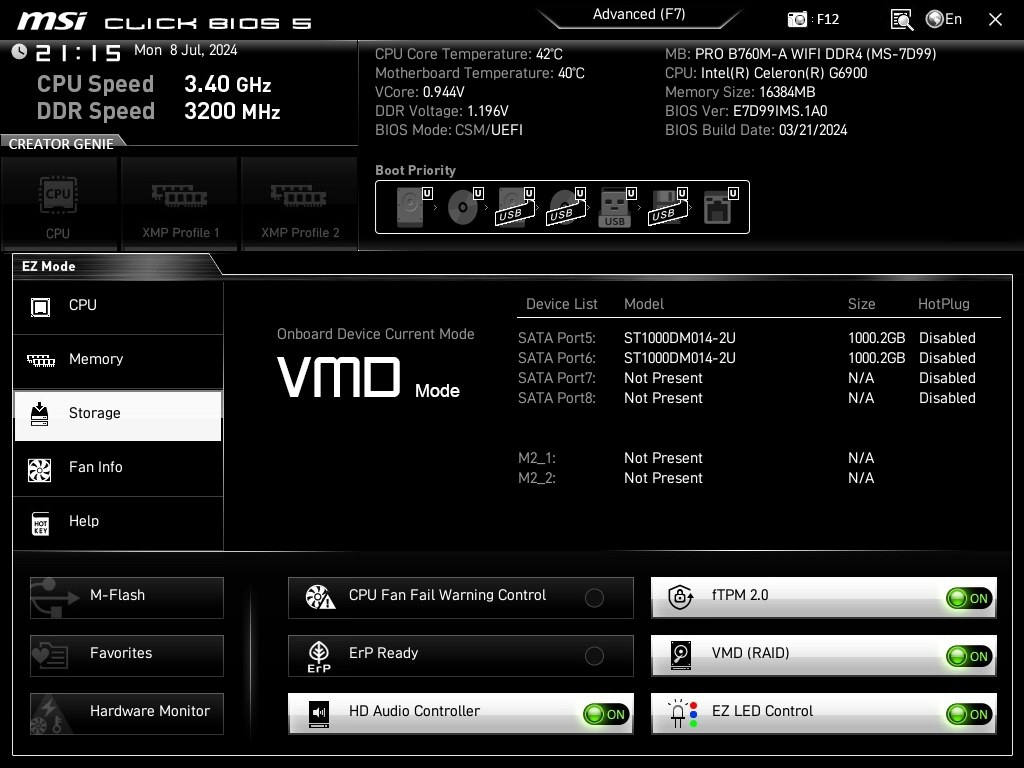Open the Fan Info section
This screenshot has height=768, width=1024.
(x=118, y=468)
